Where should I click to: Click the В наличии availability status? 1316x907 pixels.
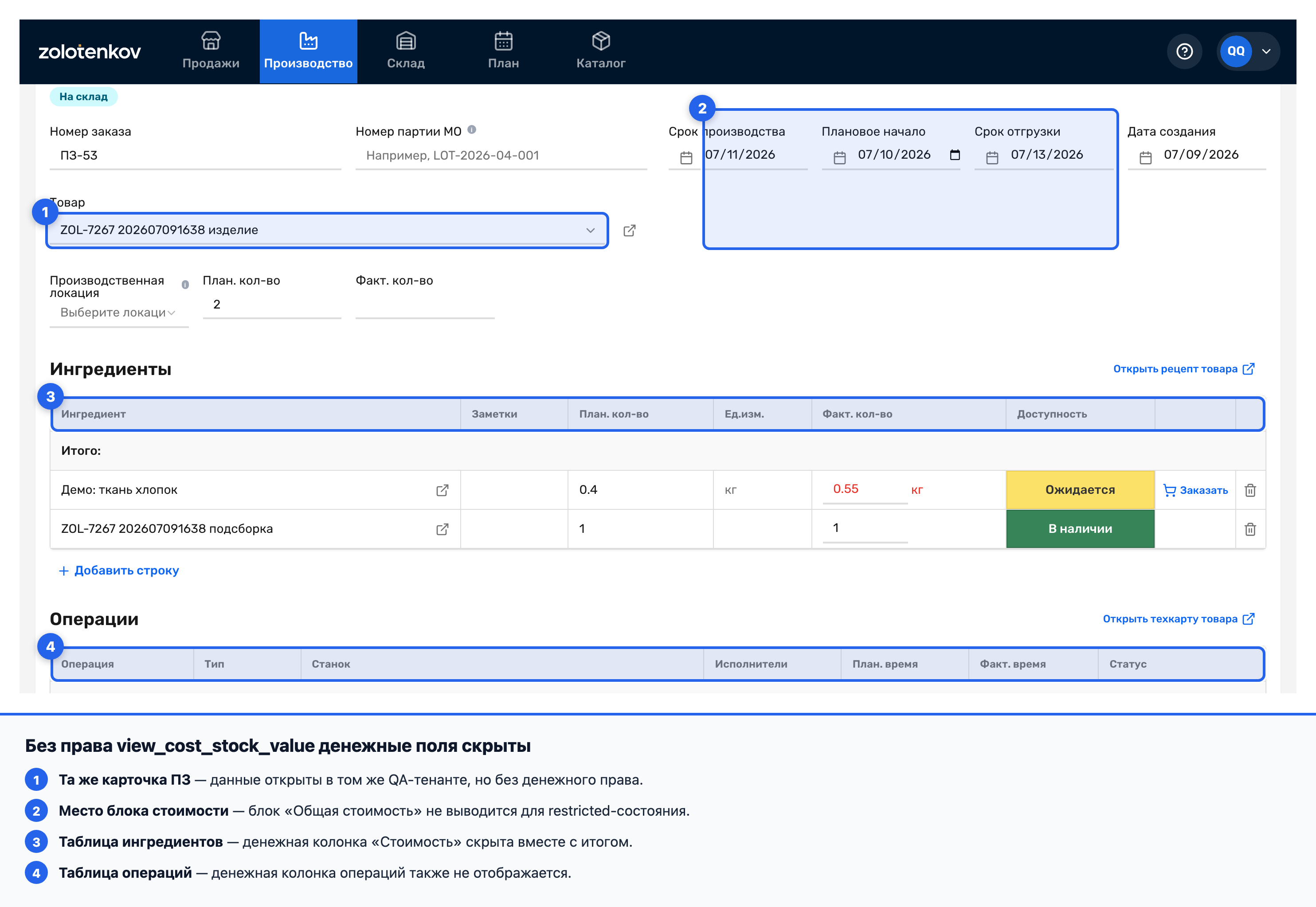(1080, 529)
